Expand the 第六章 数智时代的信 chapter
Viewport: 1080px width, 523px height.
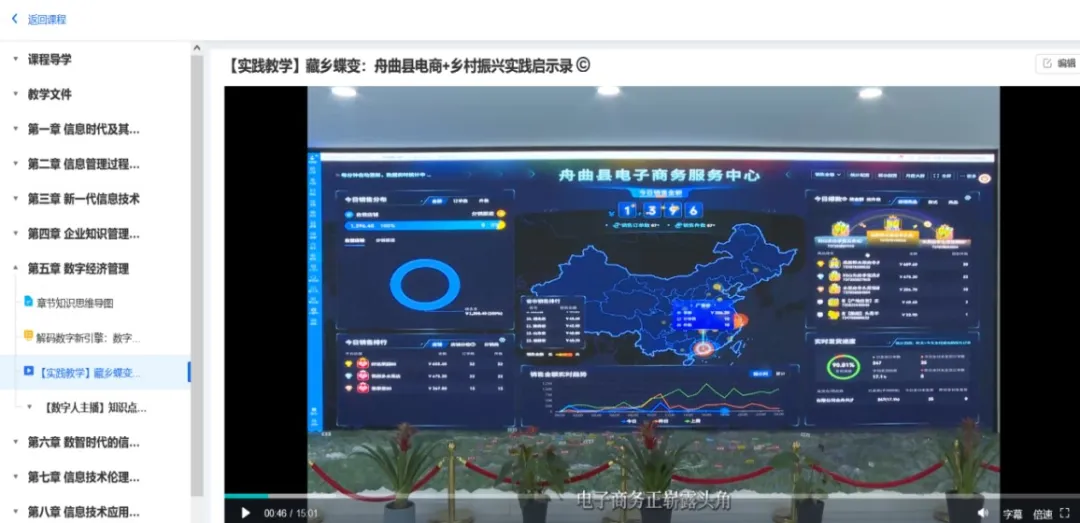point(15,442)
